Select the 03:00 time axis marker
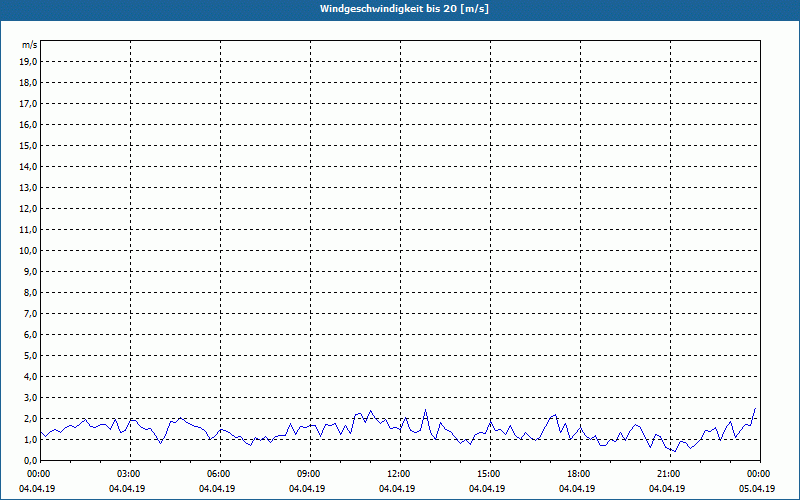The width and height of the screenshot is (800, 500). pos(131,474)
